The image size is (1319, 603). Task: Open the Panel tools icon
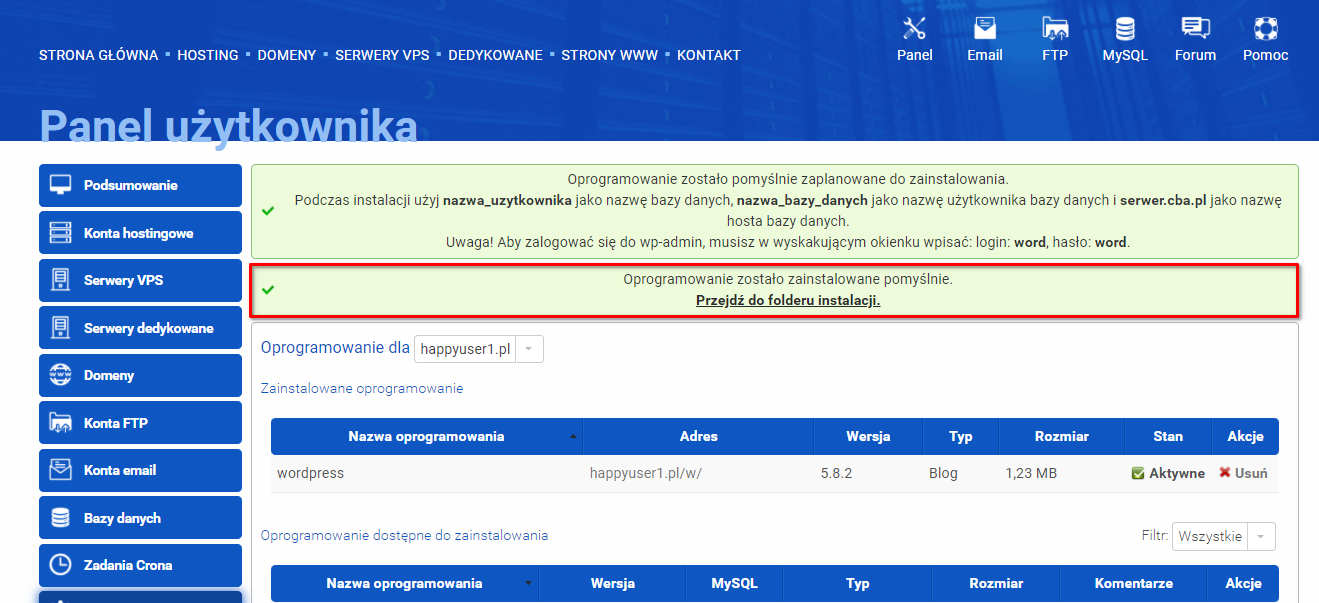point(914,28)
